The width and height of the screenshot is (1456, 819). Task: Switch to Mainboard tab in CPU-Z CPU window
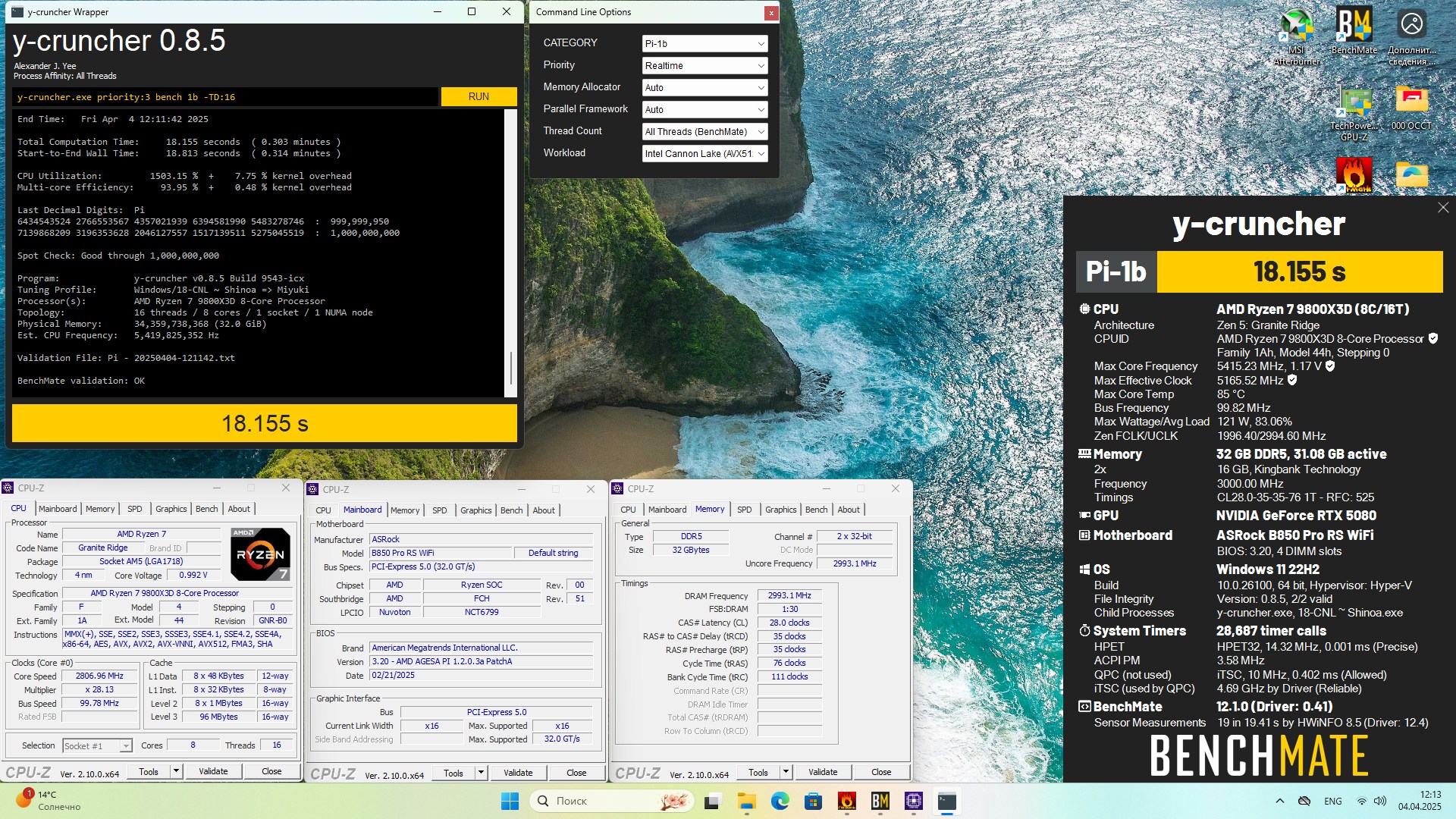(58, 509)
